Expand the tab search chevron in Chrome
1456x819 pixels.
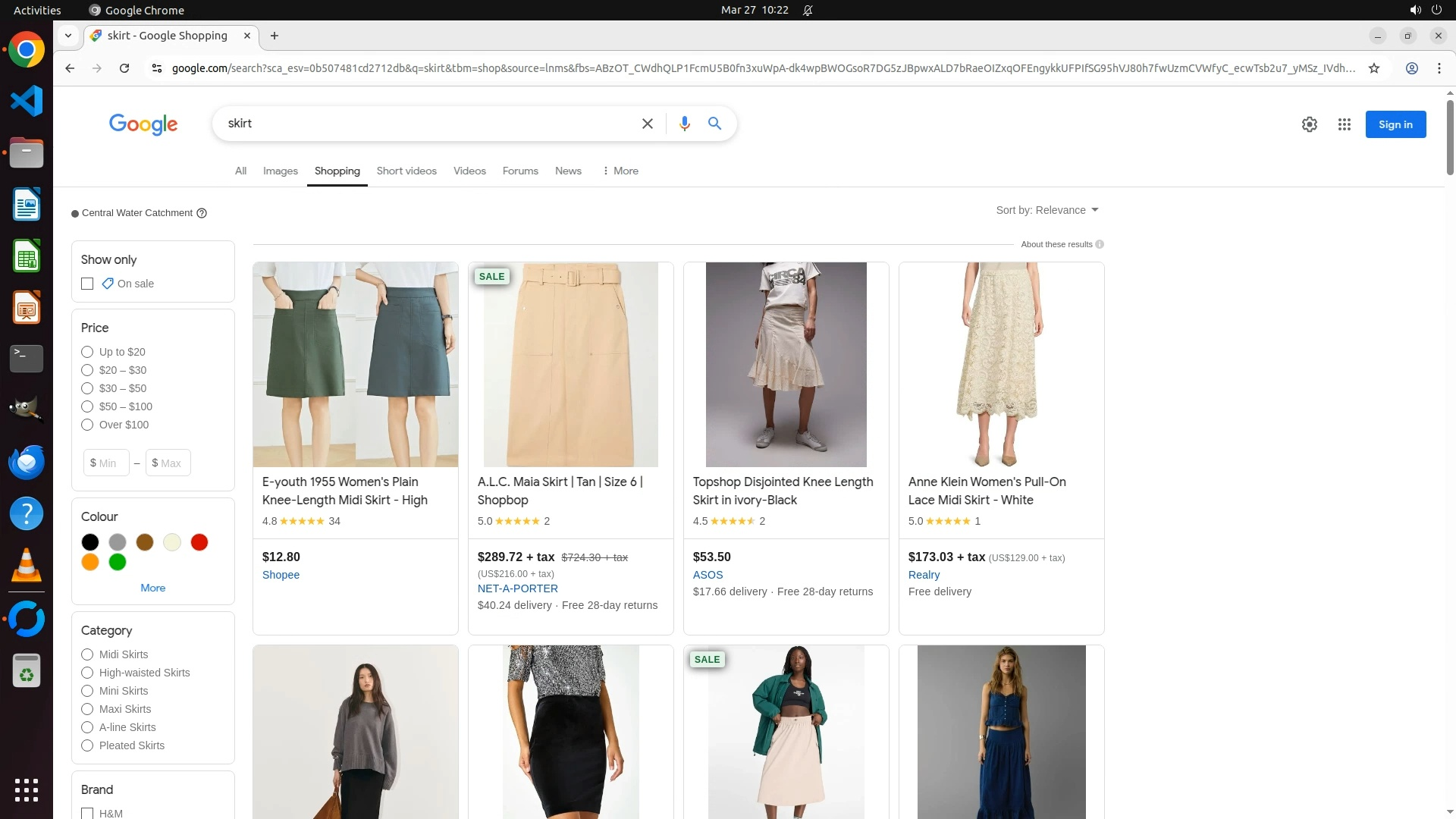(68, 36)
